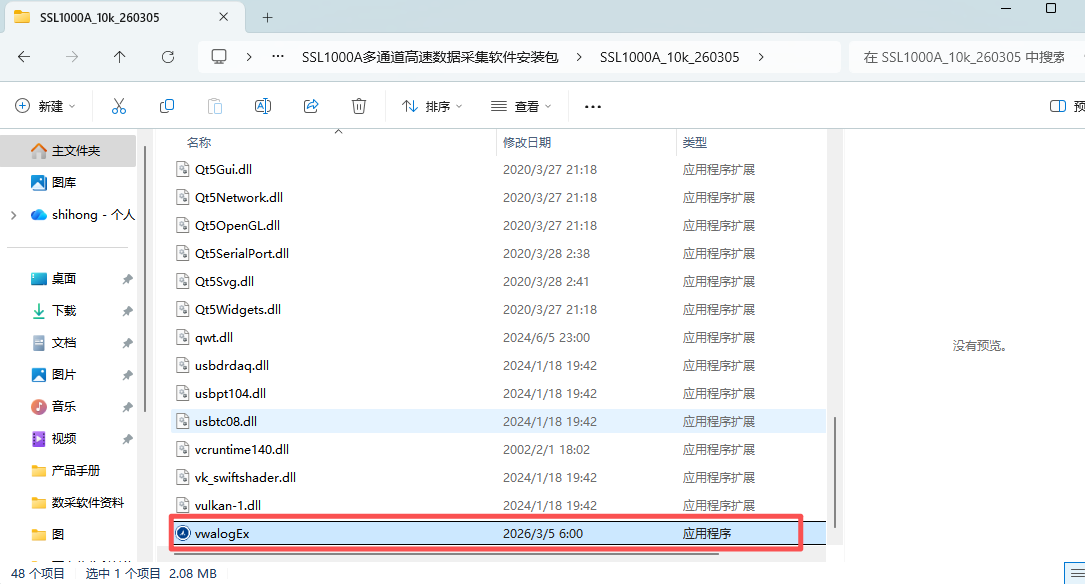The height and width of the screenshot is (584, 1085).
Task: Go back to previous folder
Action: point(24,57)
